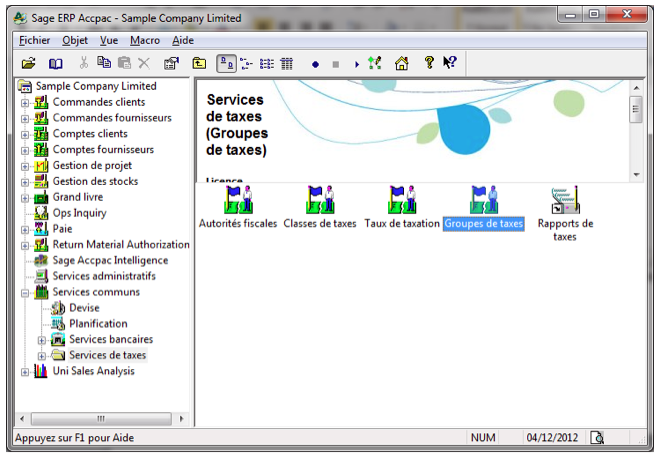Screen dimensions: 660x458
Task: Expand the Commandes clients node
Action: (x=25, y=103)
